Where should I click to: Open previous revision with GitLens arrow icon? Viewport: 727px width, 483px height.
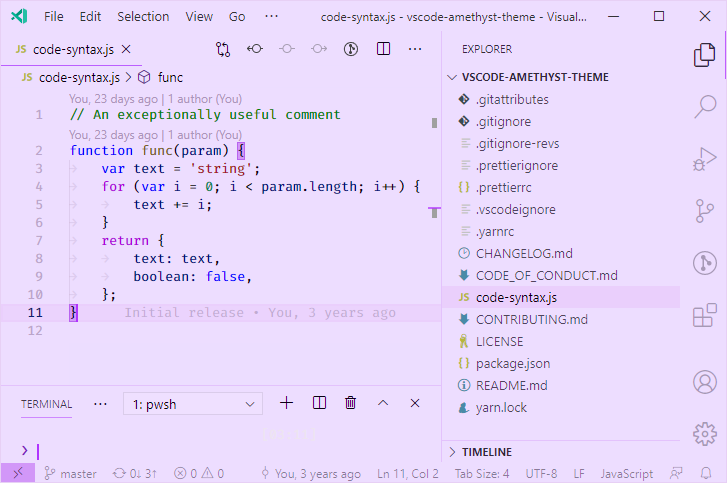point(255,49)
